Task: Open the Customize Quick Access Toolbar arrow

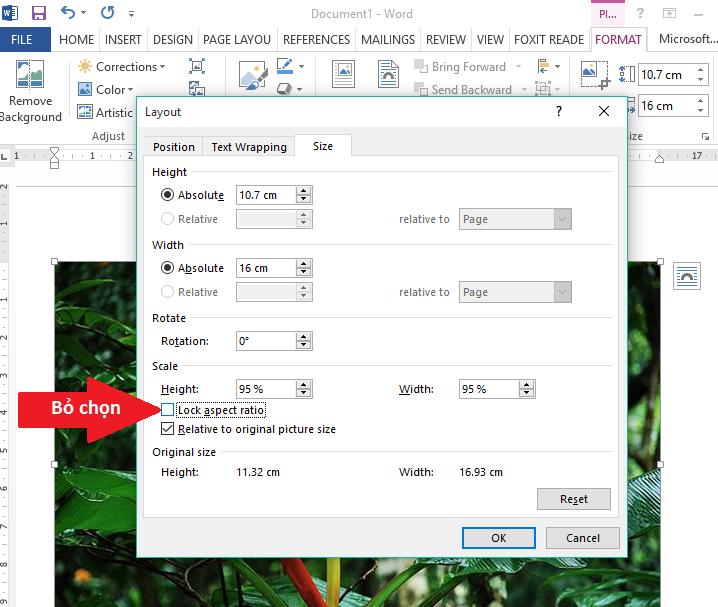Action: pyautogui.click(x=131, y=14)
